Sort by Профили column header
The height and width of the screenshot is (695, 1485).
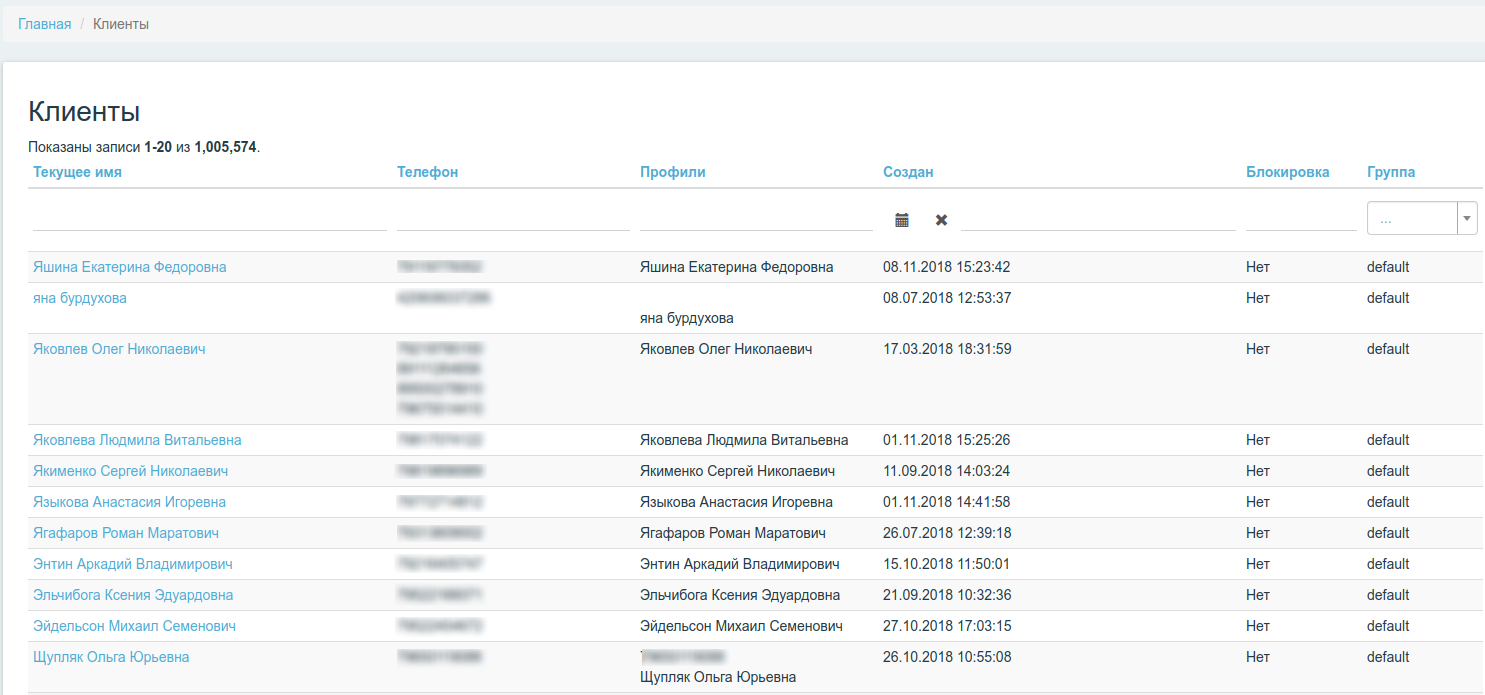point(672,172)
